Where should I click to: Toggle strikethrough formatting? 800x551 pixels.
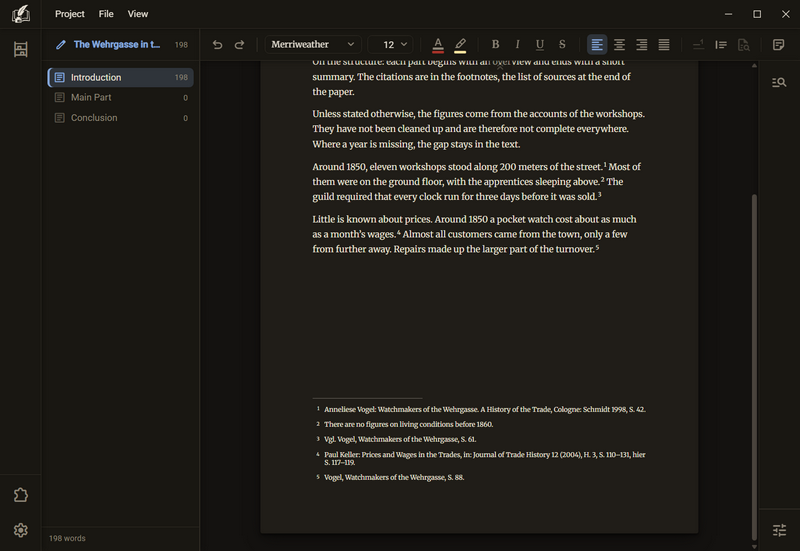pyautogui.click(x=562, y=44)
